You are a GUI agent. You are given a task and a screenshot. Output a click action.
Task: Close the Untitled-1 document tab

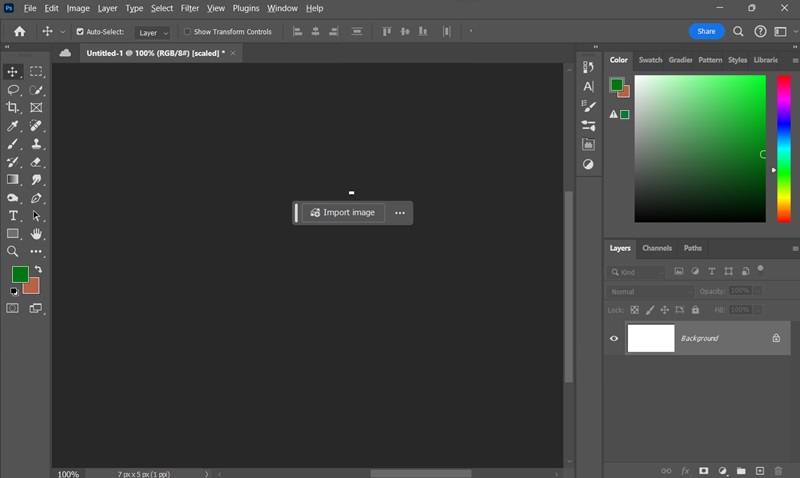coord(233,53)
